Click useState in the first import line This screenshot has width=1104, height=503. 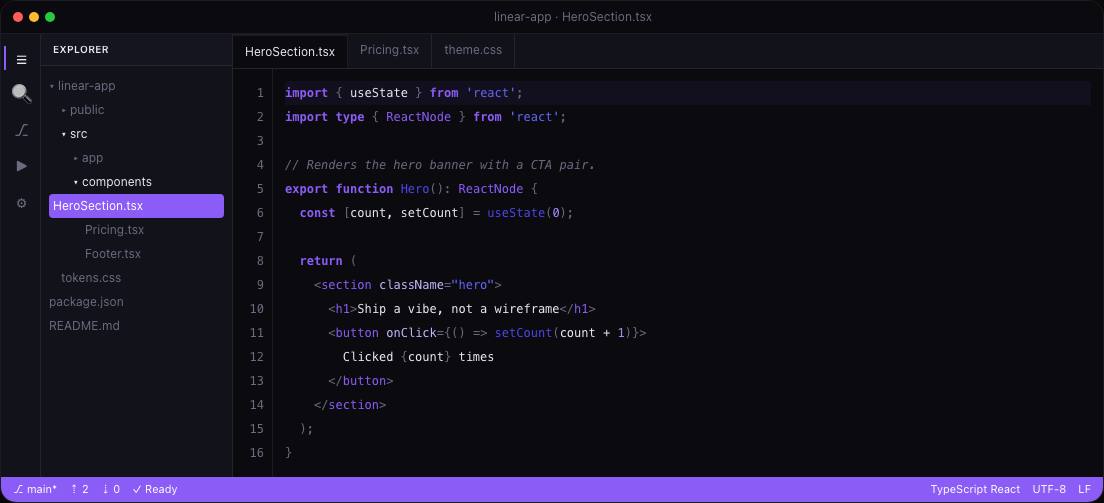coord(379,93)
